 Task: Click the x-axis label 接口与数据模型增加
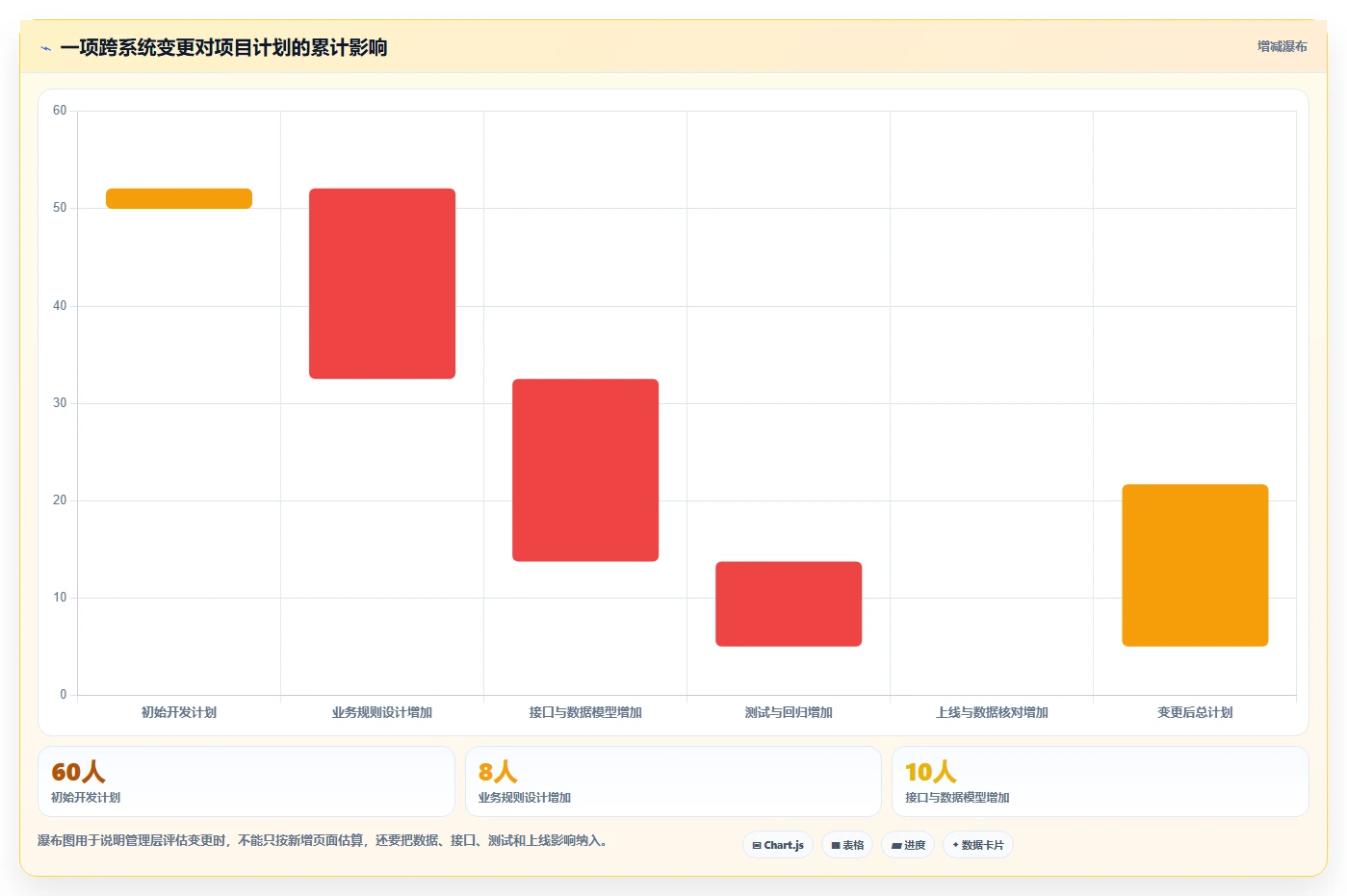point(585,712)
